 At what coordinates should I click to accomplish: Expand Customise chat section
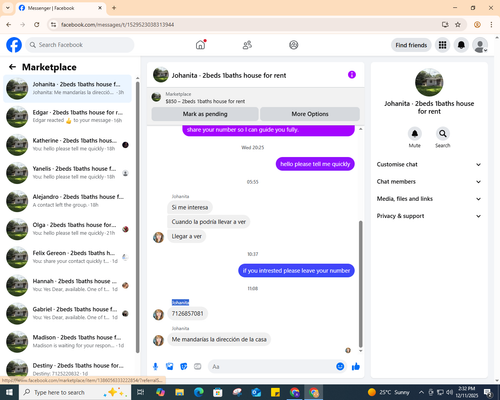point(429,164)
